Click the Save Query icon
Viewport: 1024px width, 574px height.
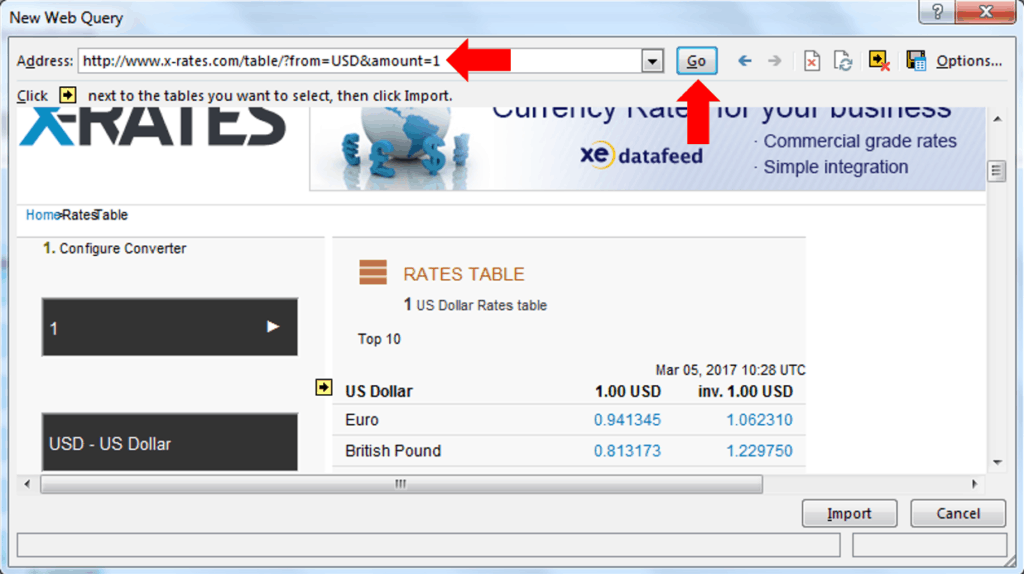(x=915, y=61)
